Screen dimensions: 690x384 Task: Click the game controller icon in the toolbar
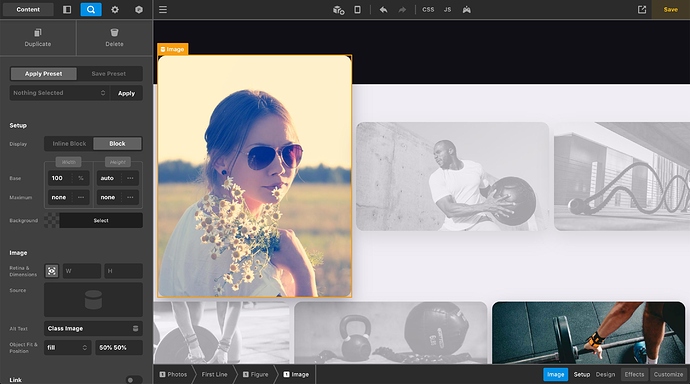coord(466,9)
